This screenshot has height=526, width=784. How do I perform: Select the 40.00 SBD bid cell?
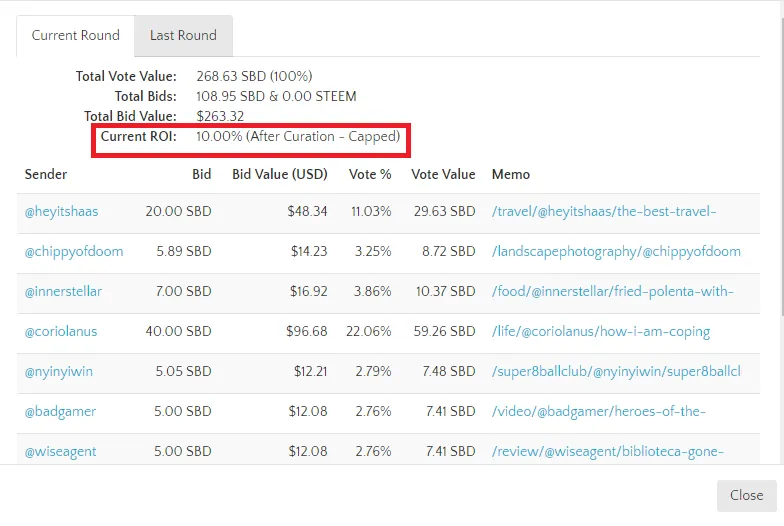178,332
